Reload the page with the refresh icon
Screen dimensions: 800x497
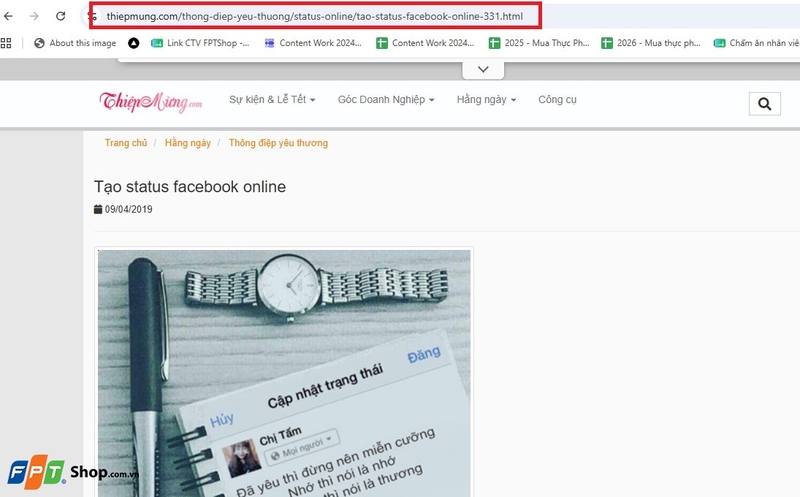[61, 16]
